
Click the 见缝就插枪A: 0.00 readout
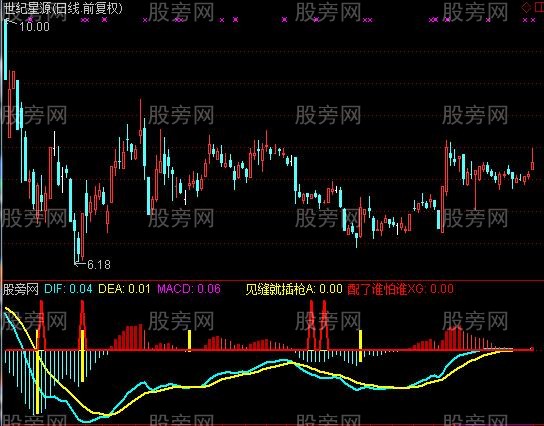click(294, 289)
